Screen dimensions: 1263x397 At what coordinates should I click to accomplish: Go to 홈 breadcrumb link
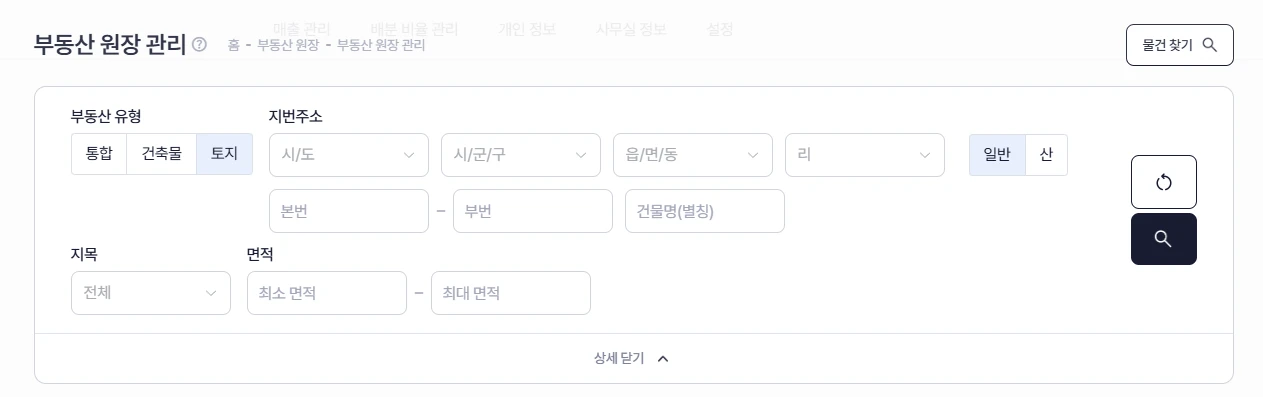pos(233,46)
